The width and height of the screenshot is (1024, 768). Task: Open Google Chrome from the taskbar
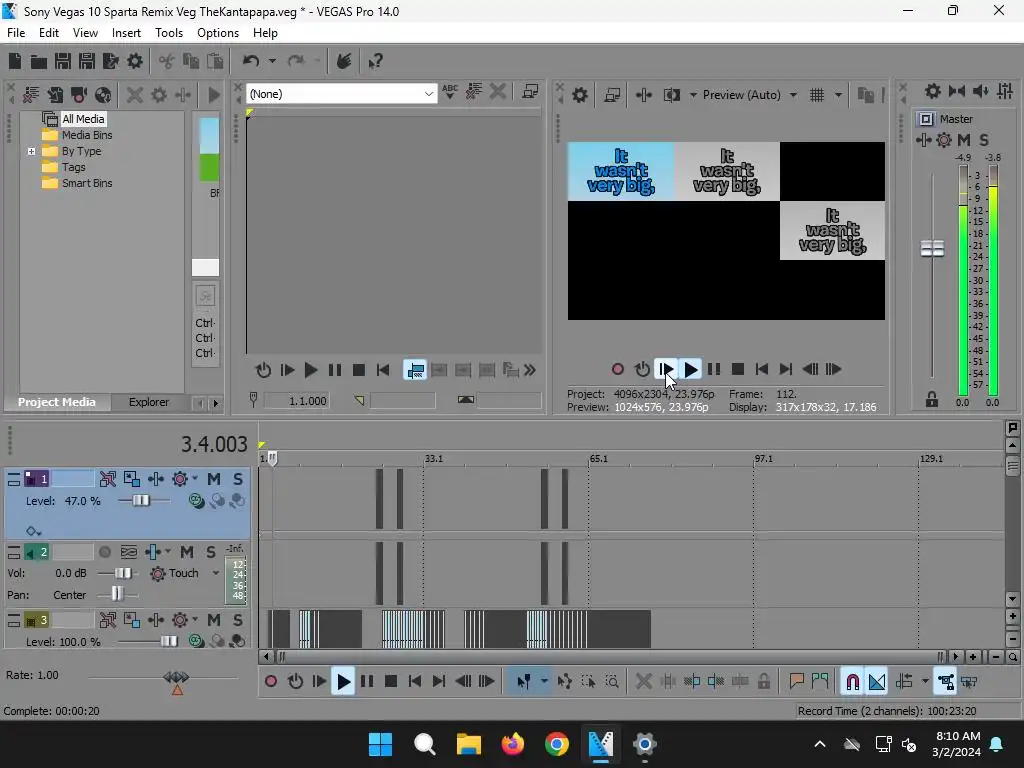point(556,744)
